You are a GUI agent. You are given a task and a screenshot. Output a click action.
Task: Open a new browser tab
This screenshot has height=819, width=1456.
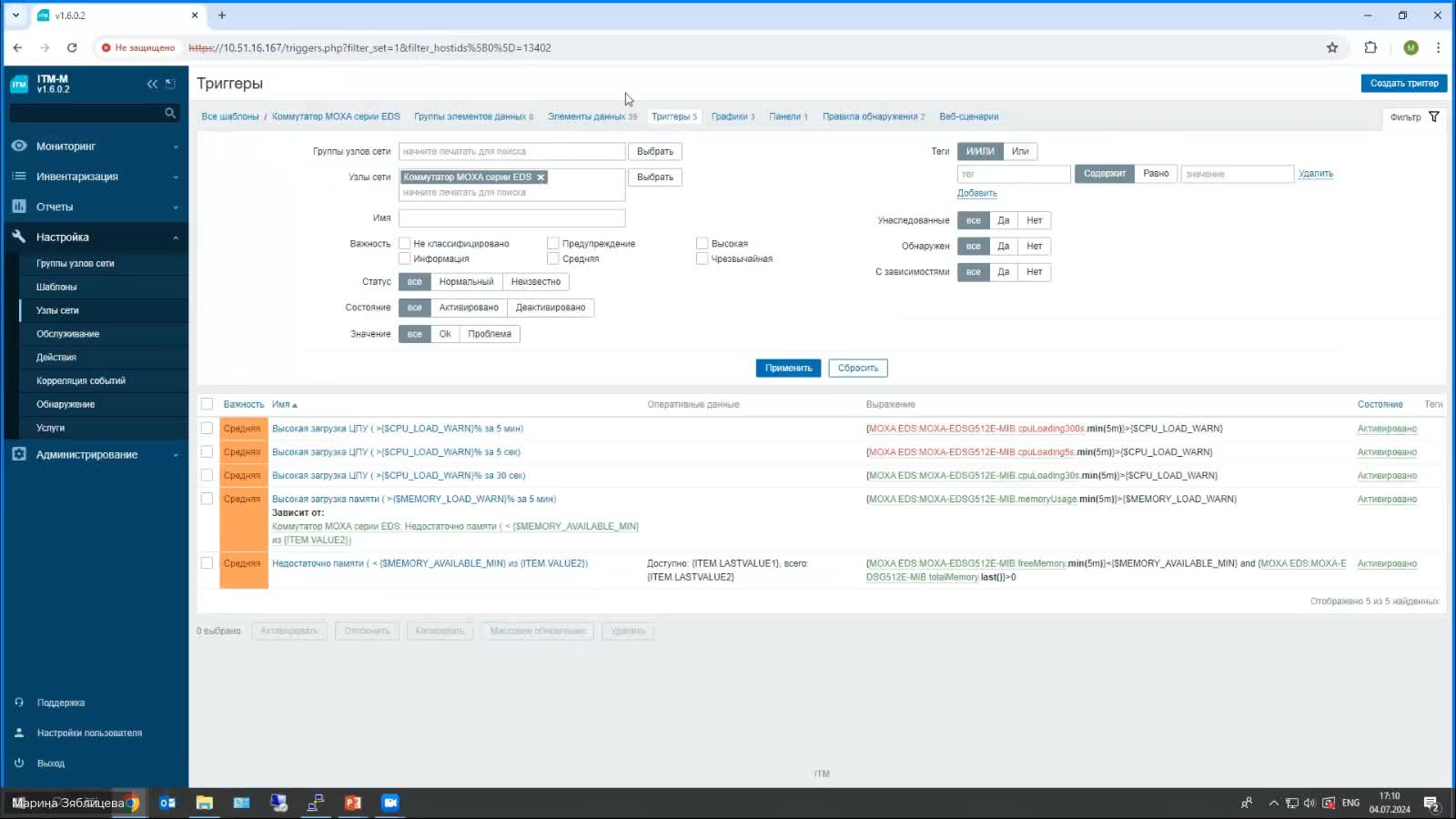(221, 15)
